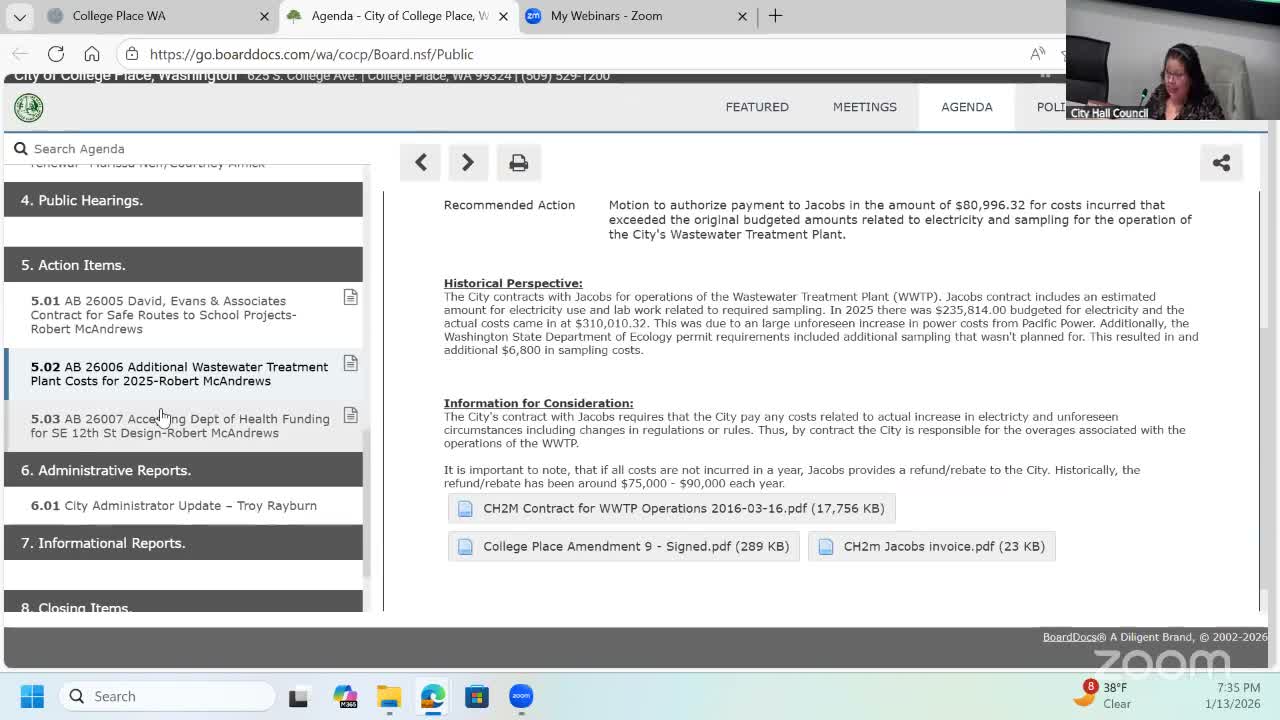Click the document icon beside item 5.03

(x=350, y=415)
